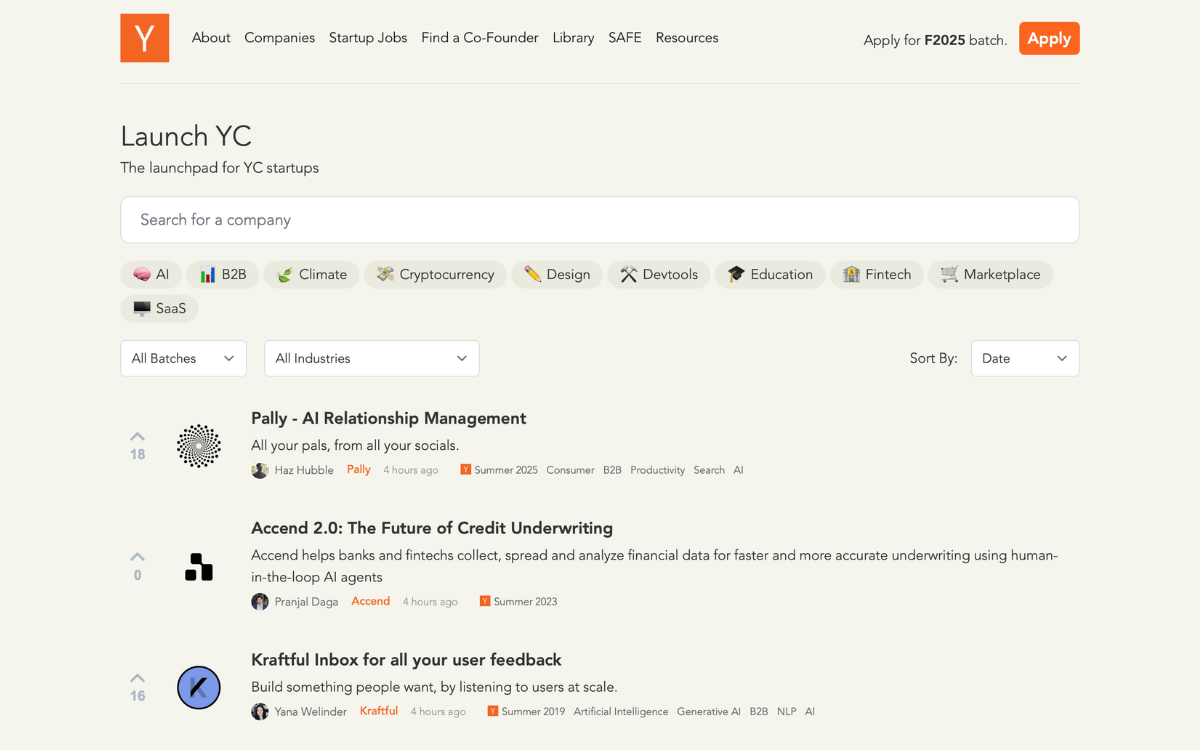
Task: Click Pranjal Daga's avatar picture
Action: tap(260, 602)
